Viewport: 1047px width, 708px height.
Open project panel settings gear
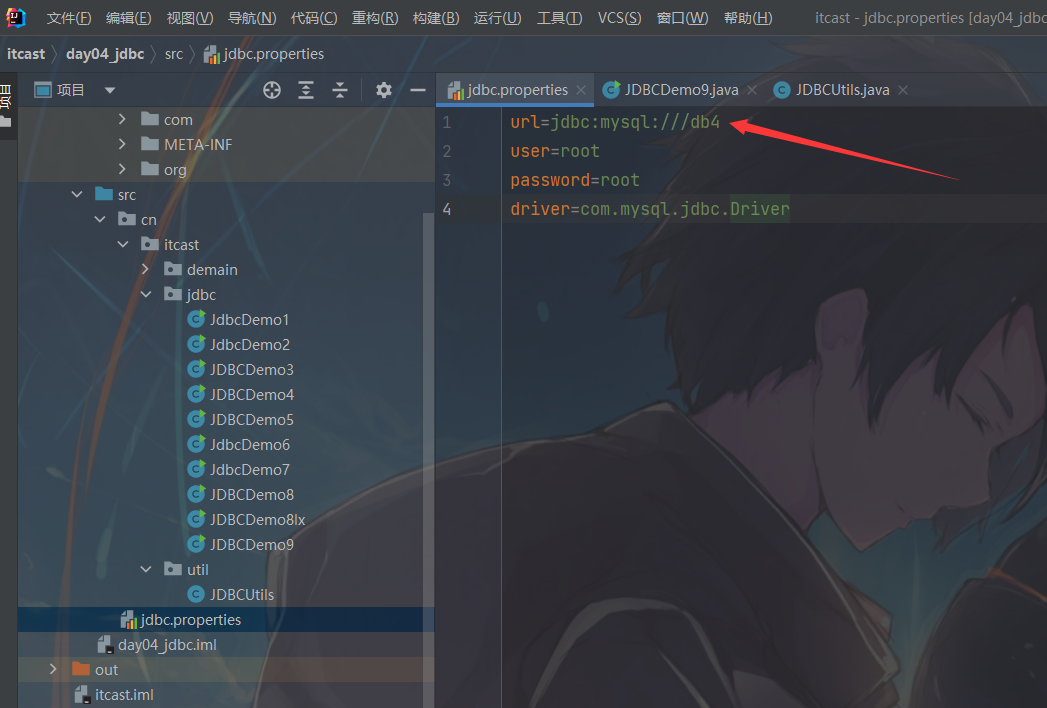(x=383, y=90)
